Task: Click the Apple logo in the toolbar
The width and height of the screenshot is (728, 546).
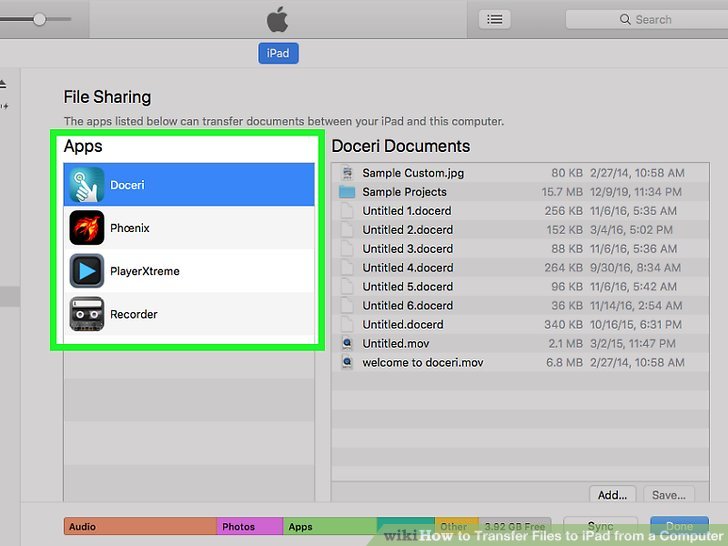Action: pyautogui.click(x=277, y=19)
